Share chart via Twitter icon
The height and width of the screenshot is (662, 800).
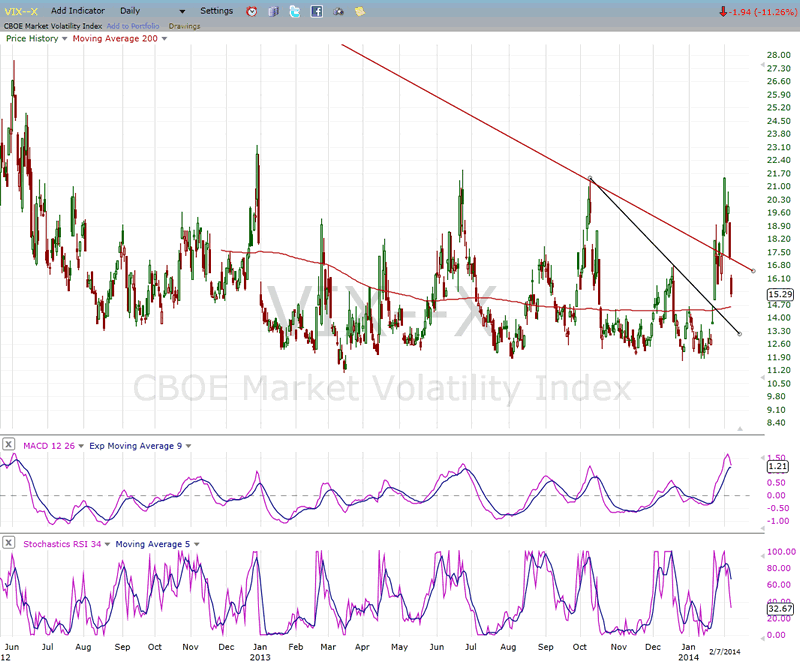[295, 11]
